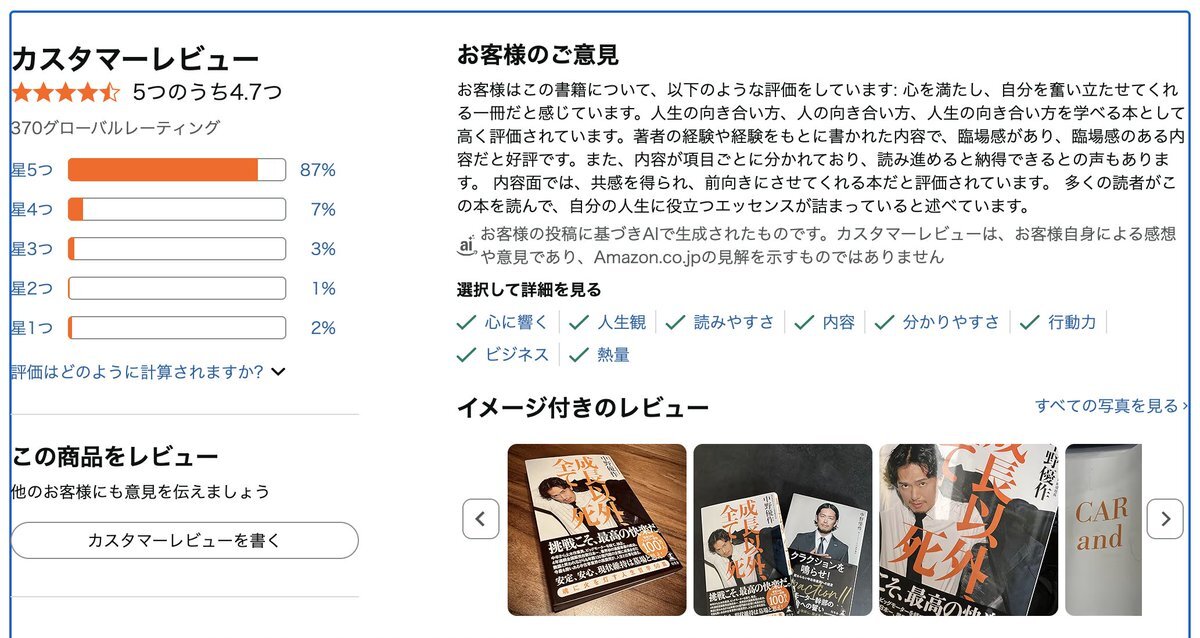Screen dimensions: 1200x638
Task: Open すべての写真を見る link
Action: [x=1111, y=406]
